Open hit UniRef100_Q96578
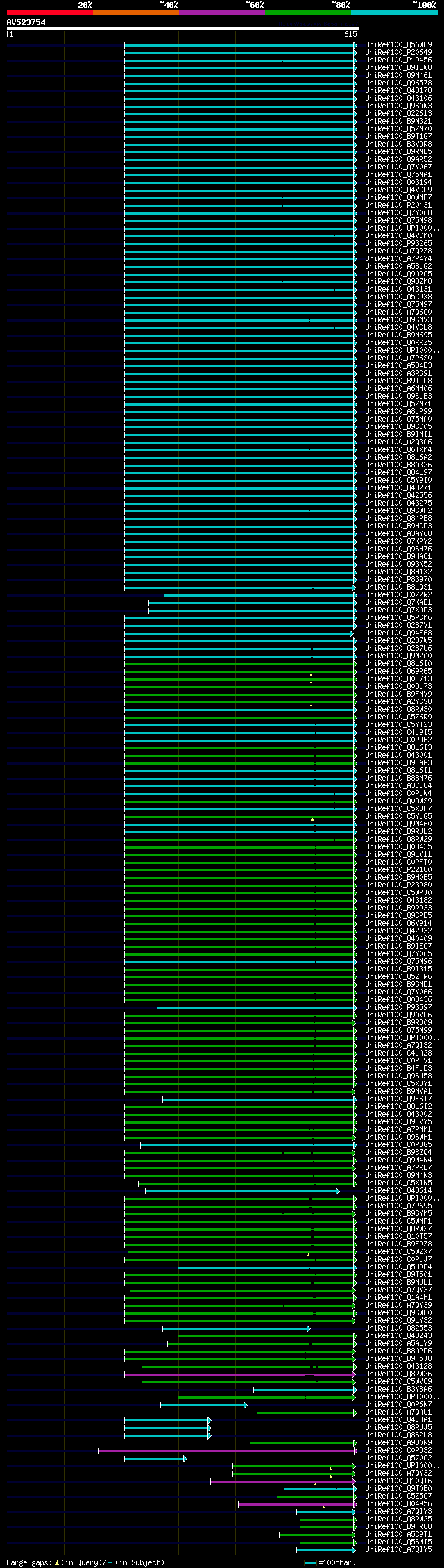This screenshot has width=444, height=1568. tap(398, 83)
